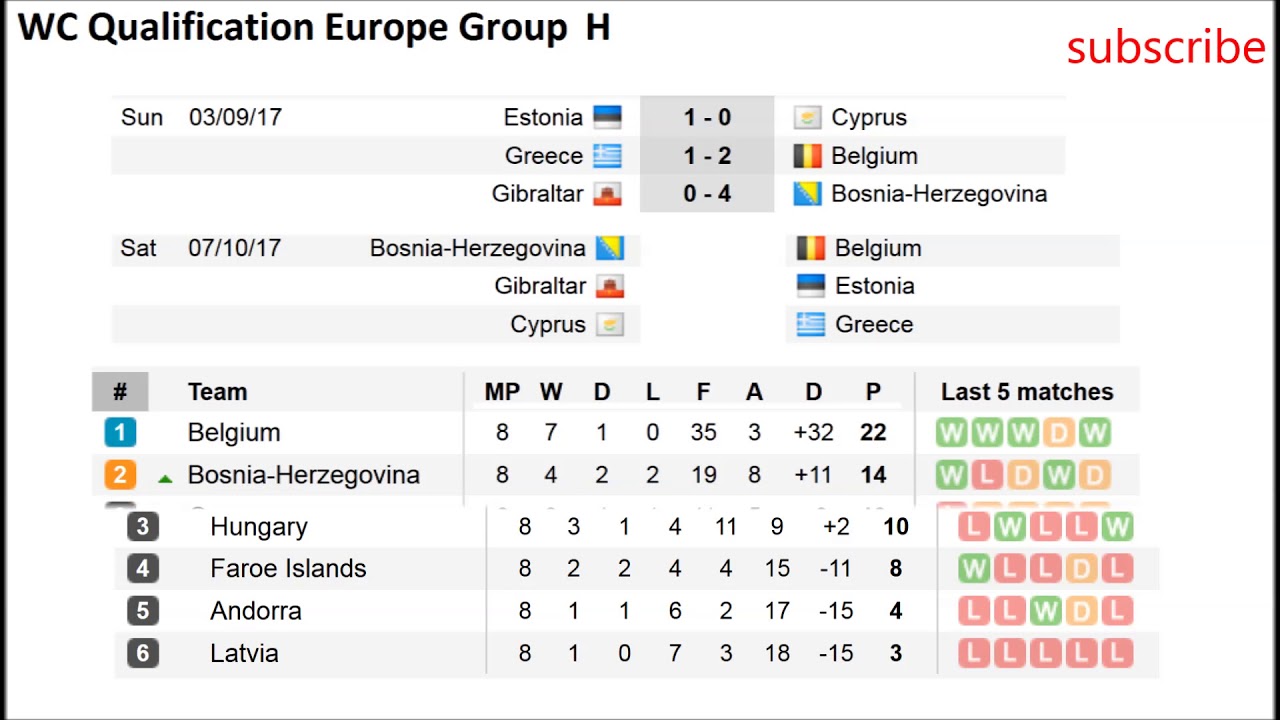Select the Faroe Islands team row

pos(288,569)
